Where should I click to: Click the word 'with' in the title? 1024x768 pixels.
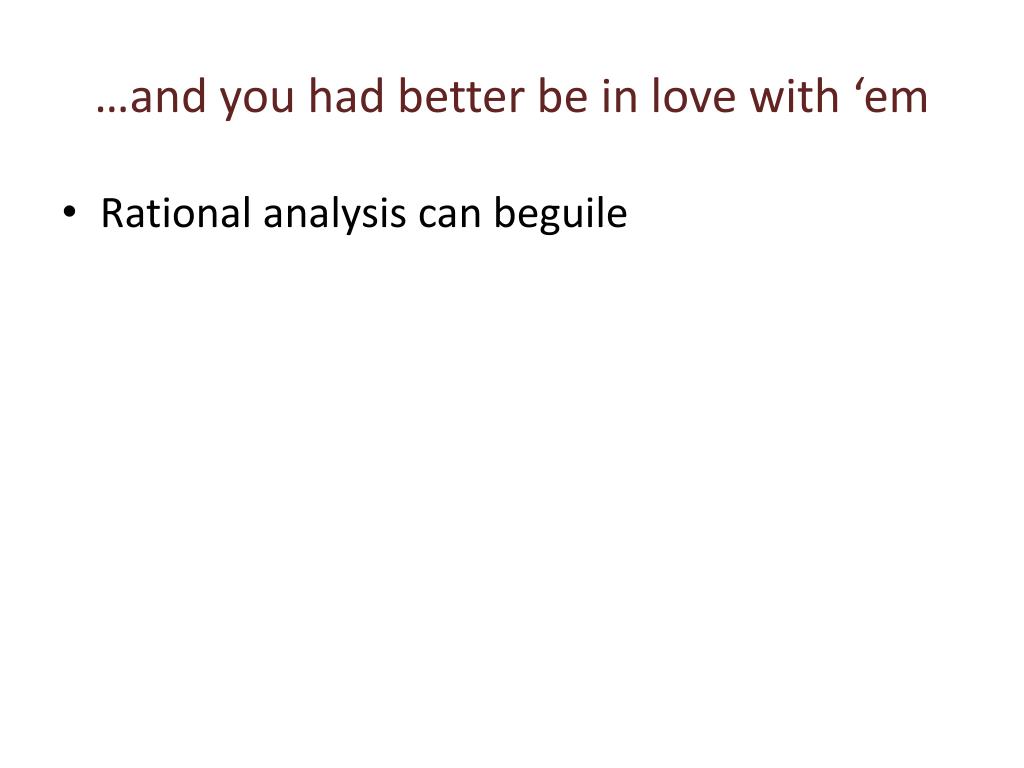[x=794, y=97]
